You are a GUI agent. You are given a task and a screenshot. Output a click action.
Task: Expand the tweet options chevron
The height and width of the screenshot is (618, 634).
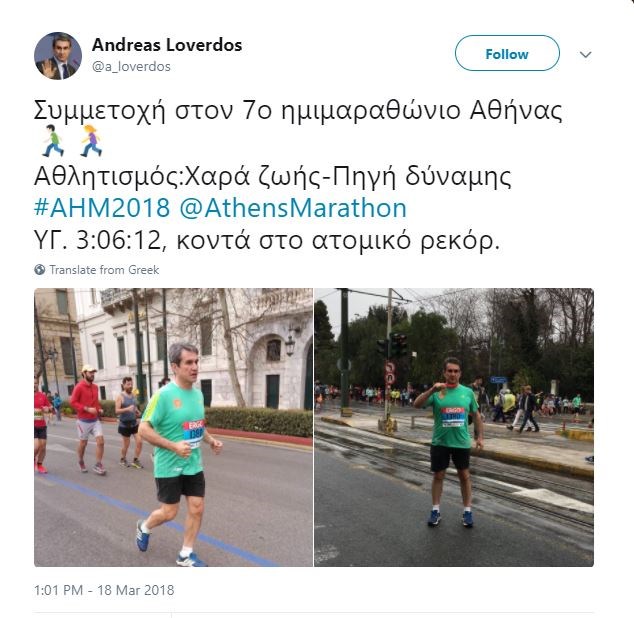point(585,54)
